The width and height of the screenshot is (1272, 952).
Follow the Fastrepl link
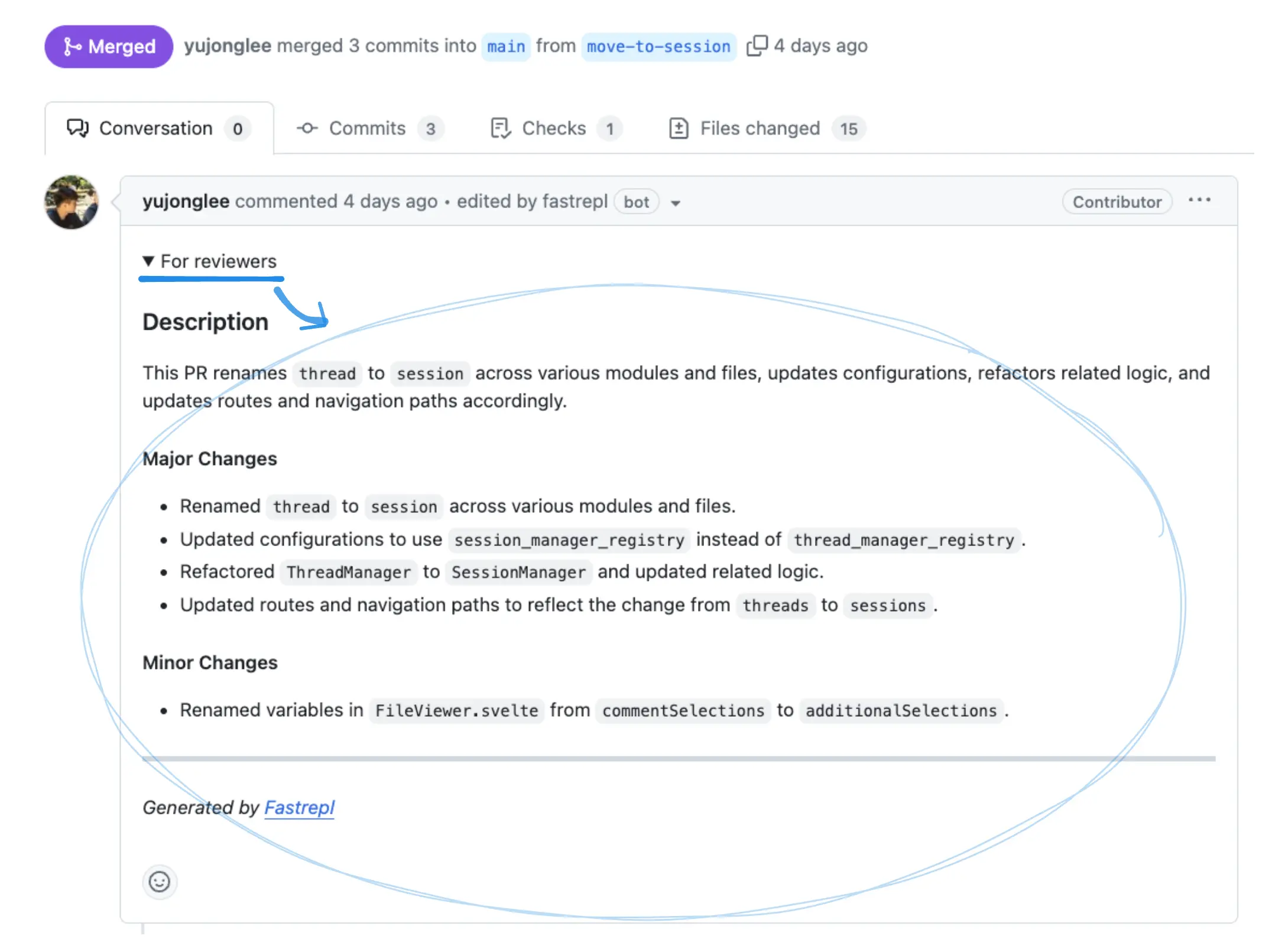299,807
